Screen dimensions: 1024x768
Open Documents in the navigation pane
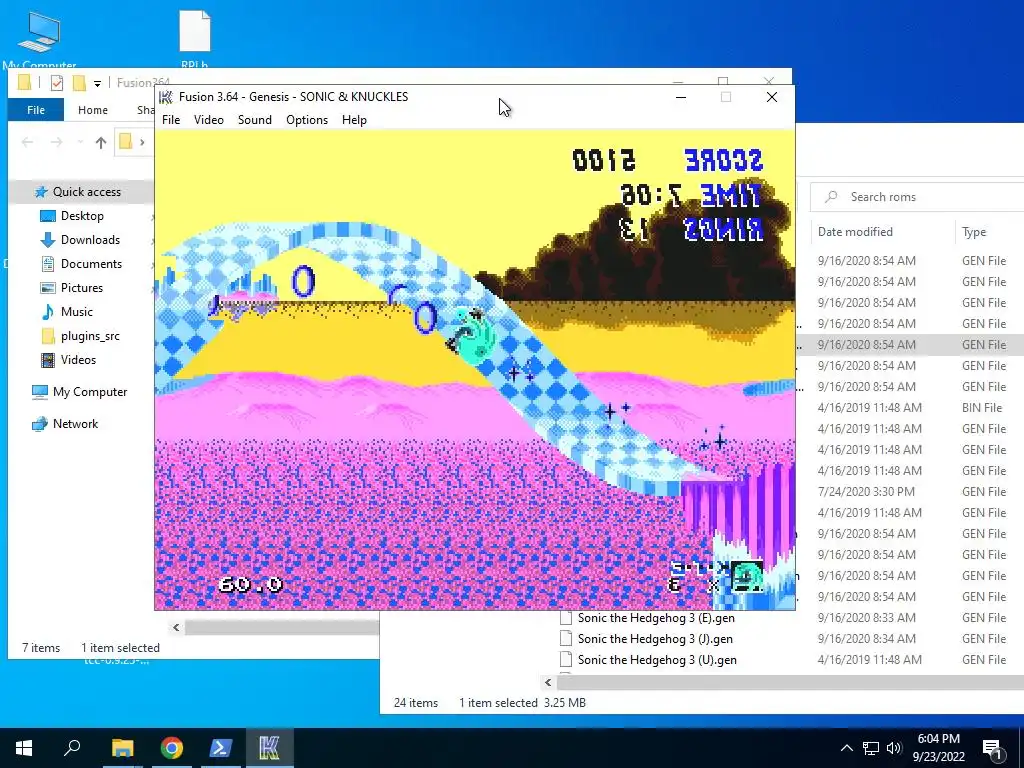(91, 264)
